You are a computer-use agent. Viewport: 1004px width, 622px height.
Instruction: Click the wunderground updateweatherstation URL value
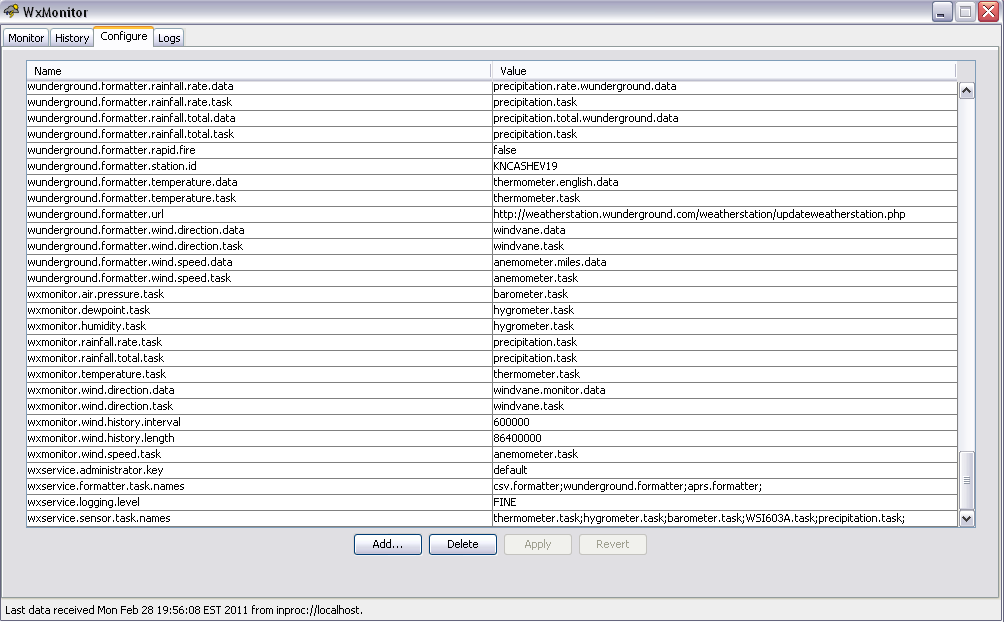pos(699,214)
